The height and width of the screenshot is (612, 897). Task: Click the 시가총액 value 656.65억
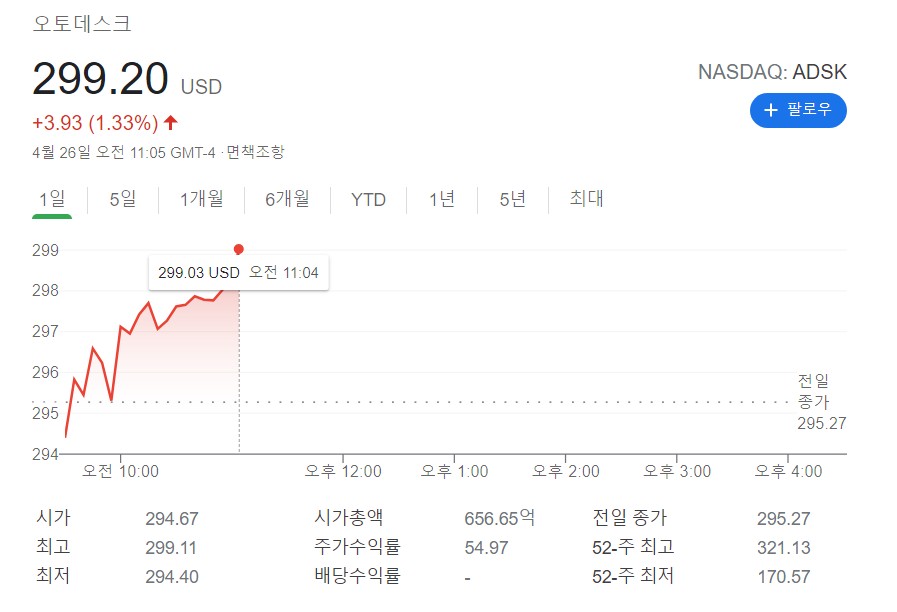pos(500,518)
